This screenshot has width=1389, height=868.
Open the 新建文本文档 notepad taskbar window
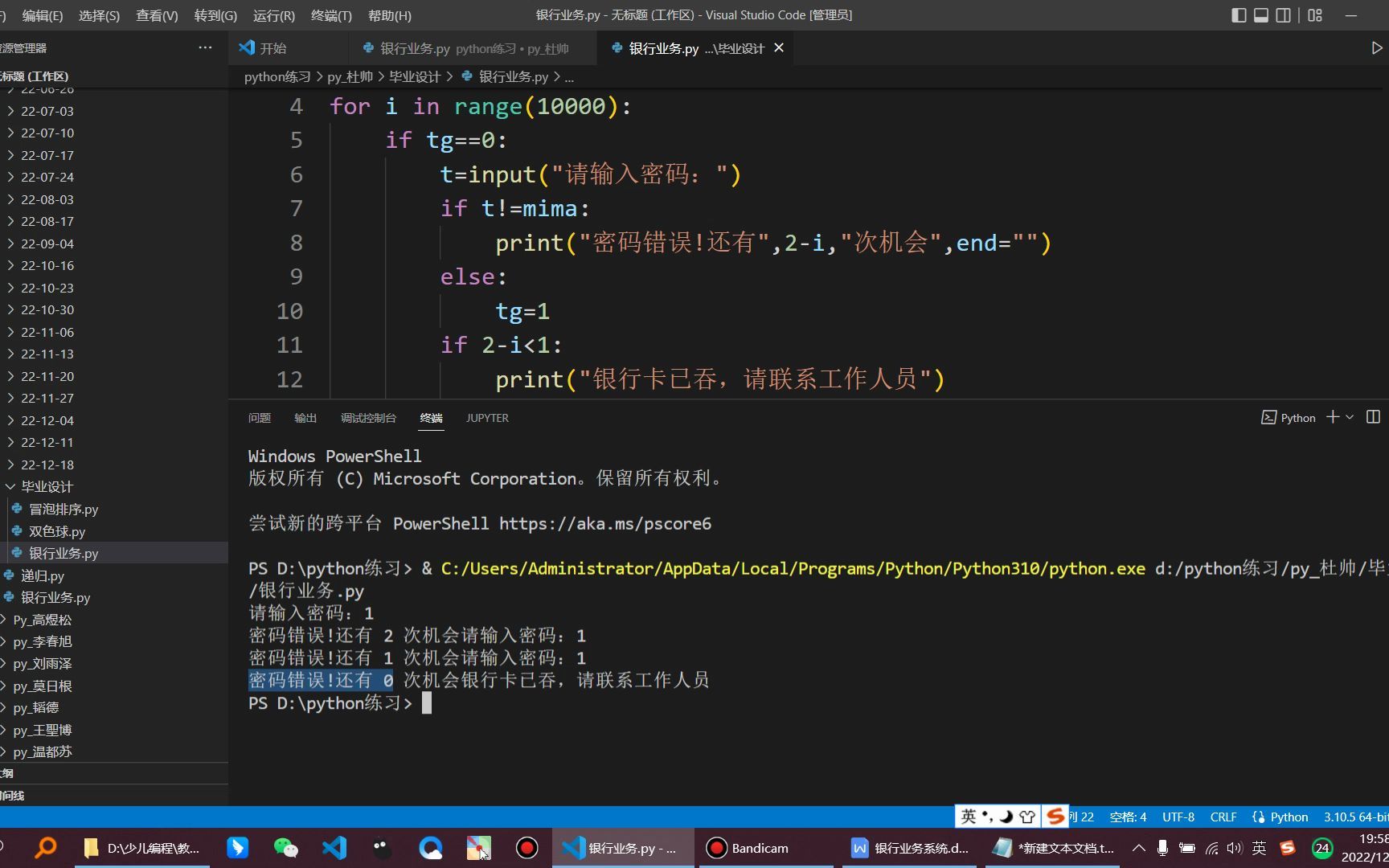pos(1053,848)
